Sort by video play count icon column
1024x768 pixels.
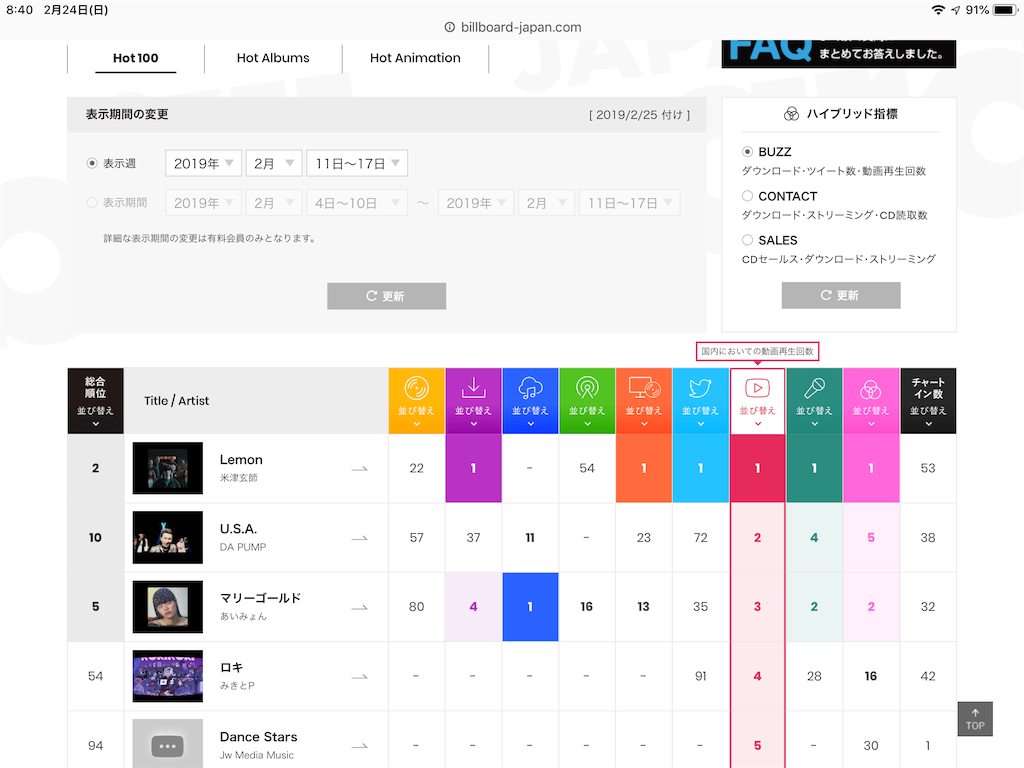tap(758, 401)
